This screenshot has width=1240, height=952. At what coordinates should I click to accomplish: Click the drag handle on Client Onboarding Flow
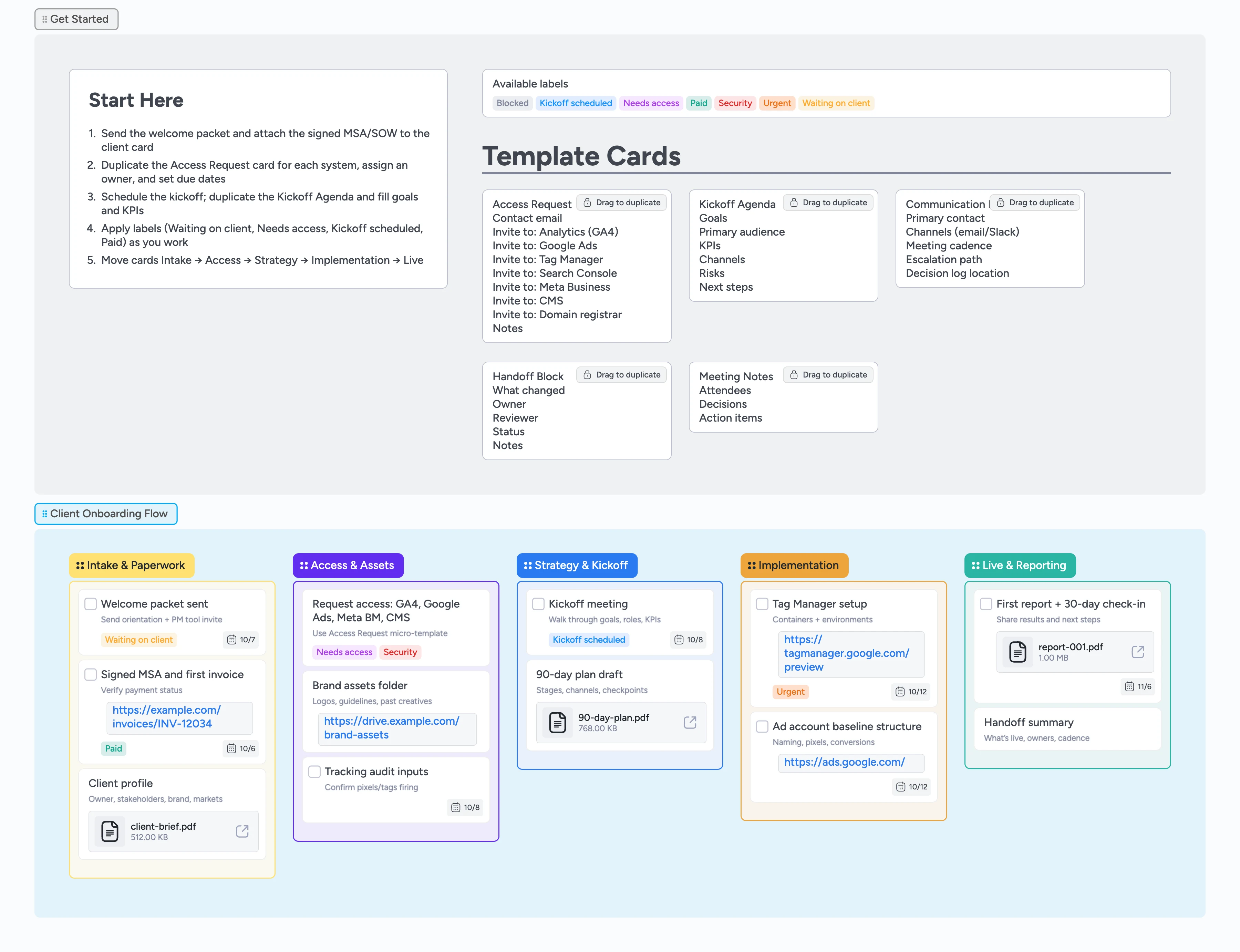(45, 514)
